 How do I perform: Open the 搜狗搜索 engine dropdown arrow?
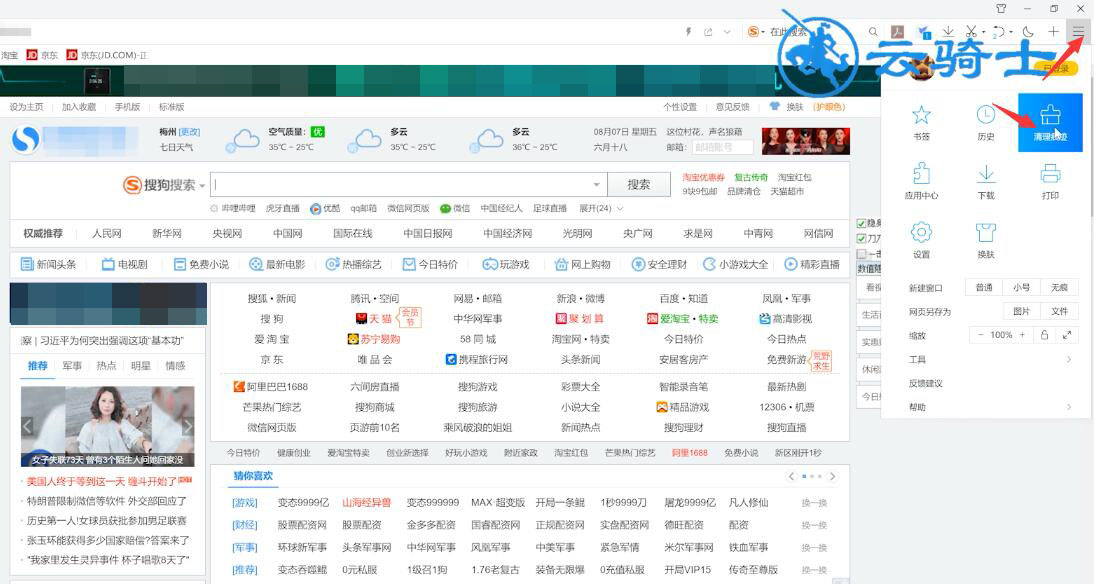(x=202, y=186)
